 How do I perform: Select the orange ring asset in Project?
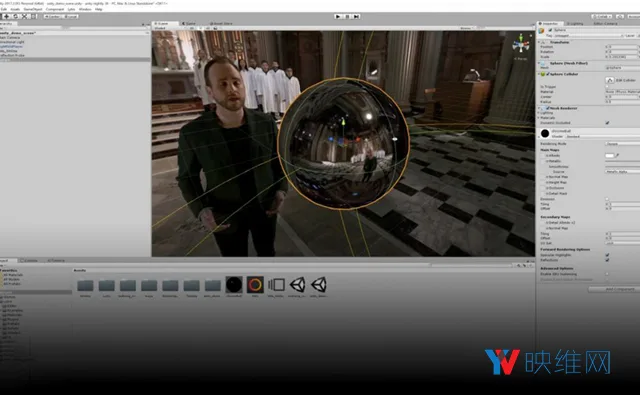[255, 285]
